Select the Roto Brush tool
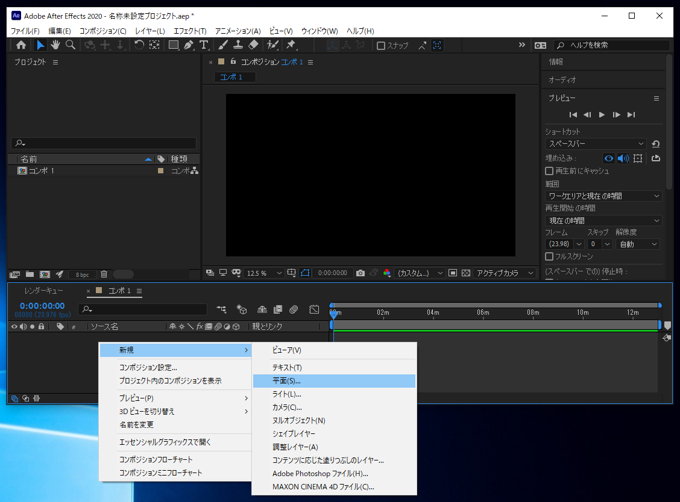This screenshot has width=680, height=502. pyautogui.click(x=272, y=45)
